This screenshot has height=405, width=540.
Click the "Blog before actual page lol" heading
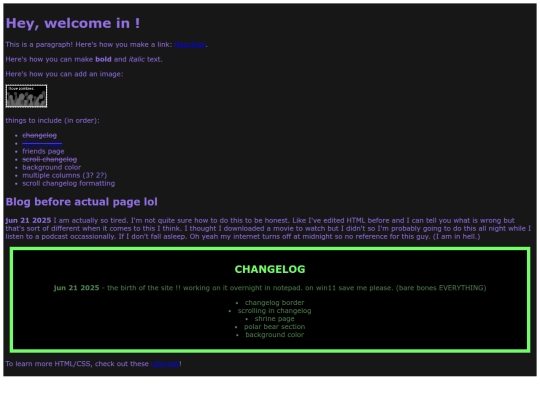[x=81, y=202]
